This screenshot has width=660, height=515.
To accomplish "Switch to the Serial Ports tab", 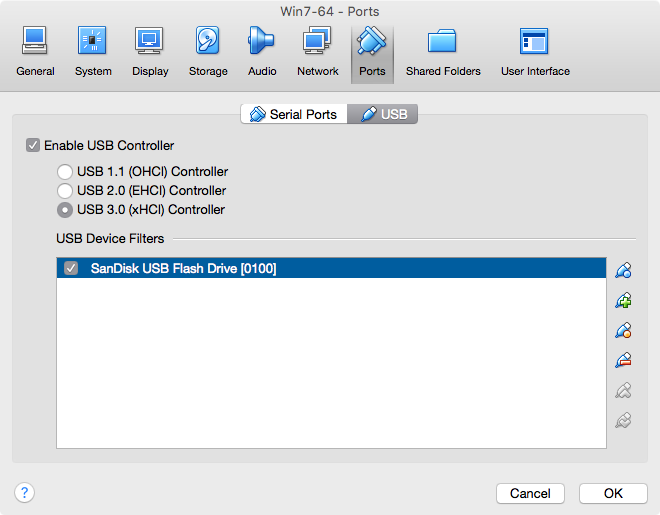I will (x=294, y=114).
